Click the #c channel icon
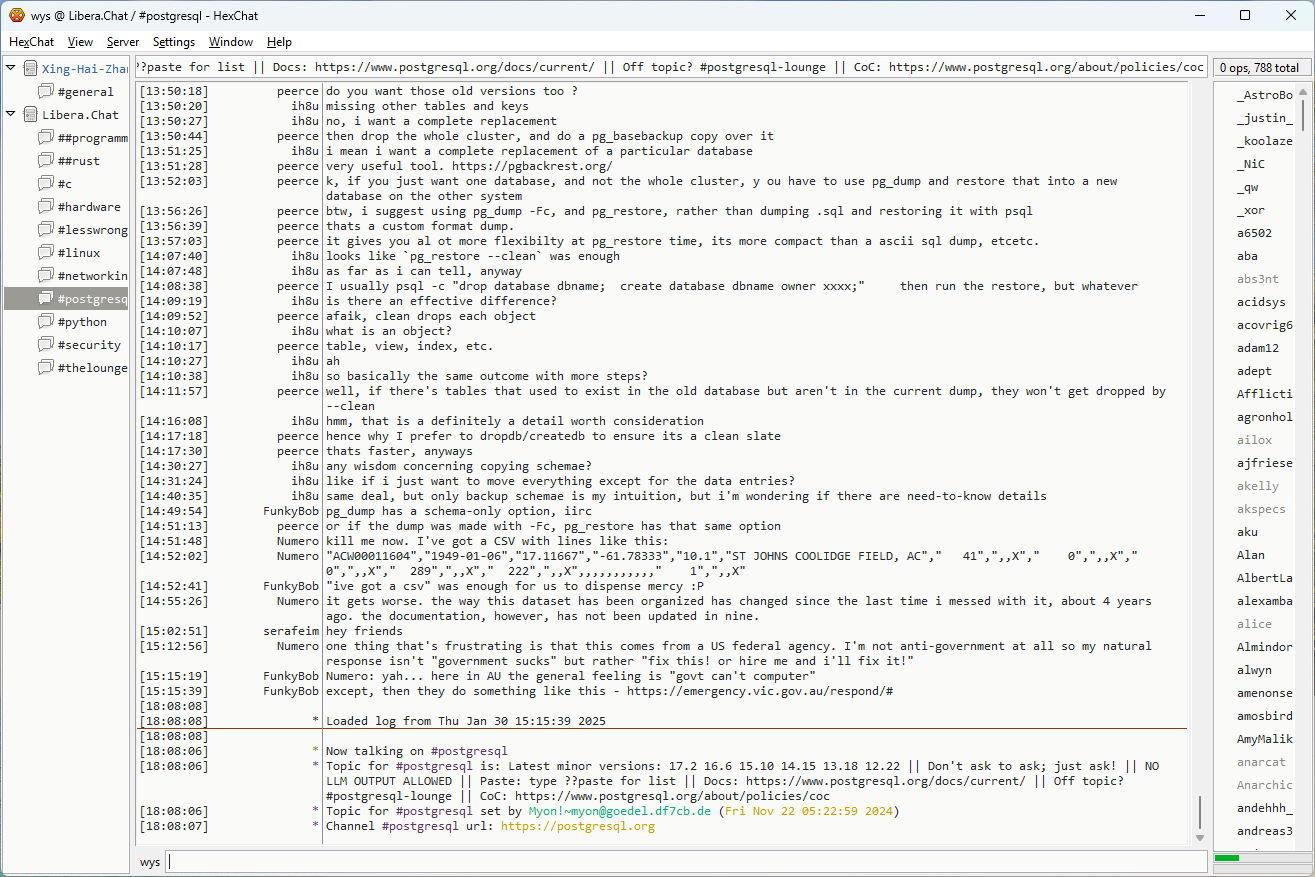This screenshot has height=877, width=1315. point(46,184)
